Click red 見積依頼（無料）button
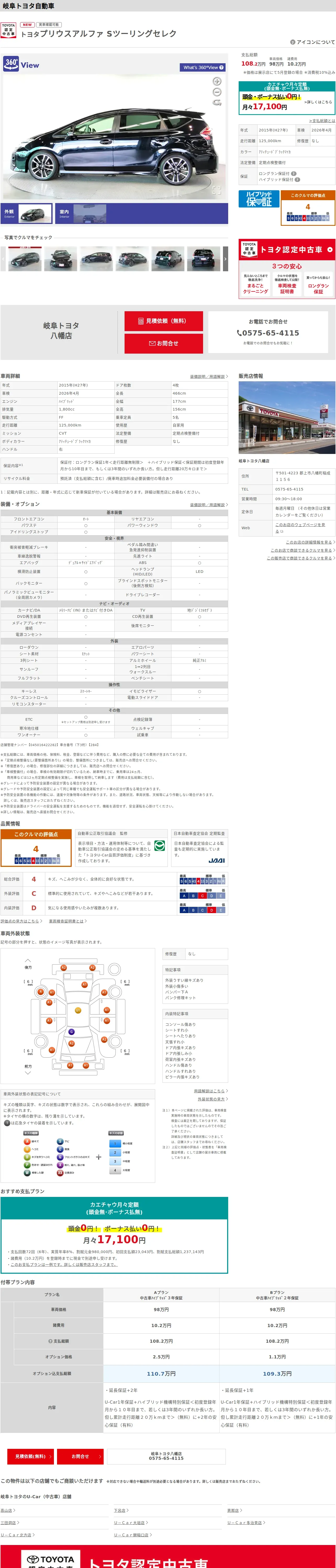Screen dimensions: 336x1568 pyautogui.click(x=164, y=321)
